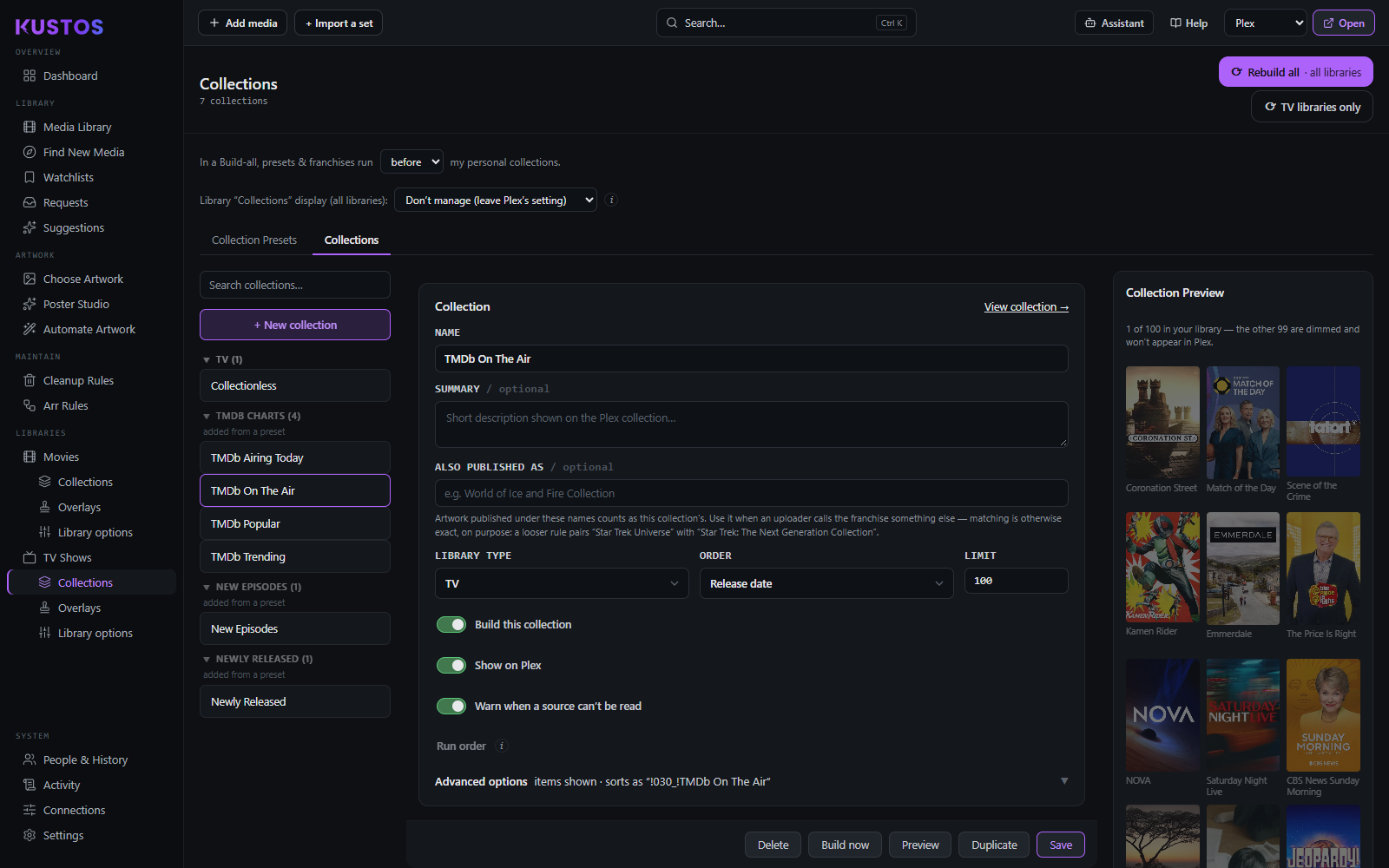1389x868 pixels.
Task: Open the Activity log icon
Action: coord(30,785)
